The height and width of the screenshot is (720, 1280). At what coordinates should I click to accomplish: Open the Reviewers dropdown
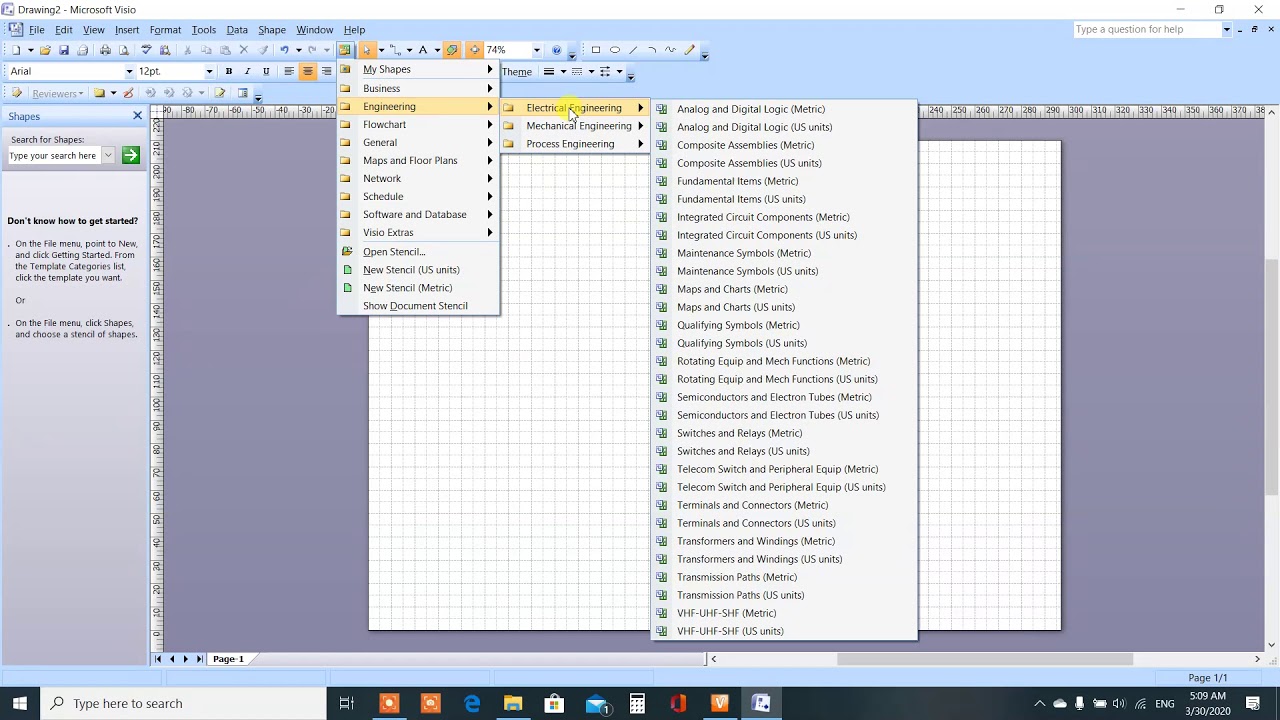(x=56, y=93)
